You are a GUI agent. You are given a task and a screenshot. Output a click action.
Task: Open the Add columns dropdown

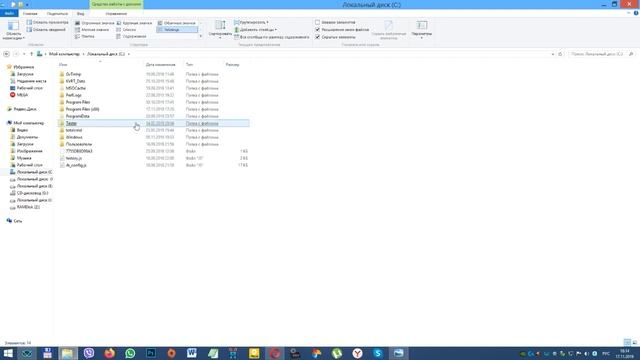256,30
